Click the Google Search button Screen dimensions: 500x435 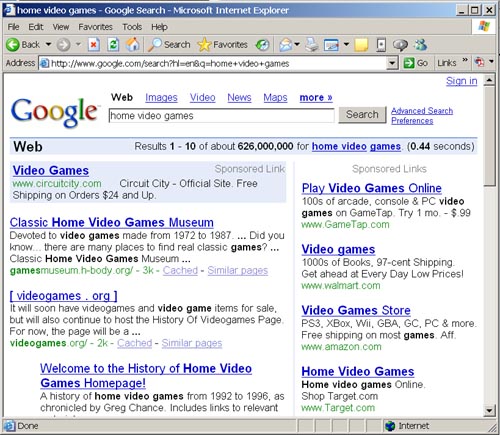click(362, 115)
